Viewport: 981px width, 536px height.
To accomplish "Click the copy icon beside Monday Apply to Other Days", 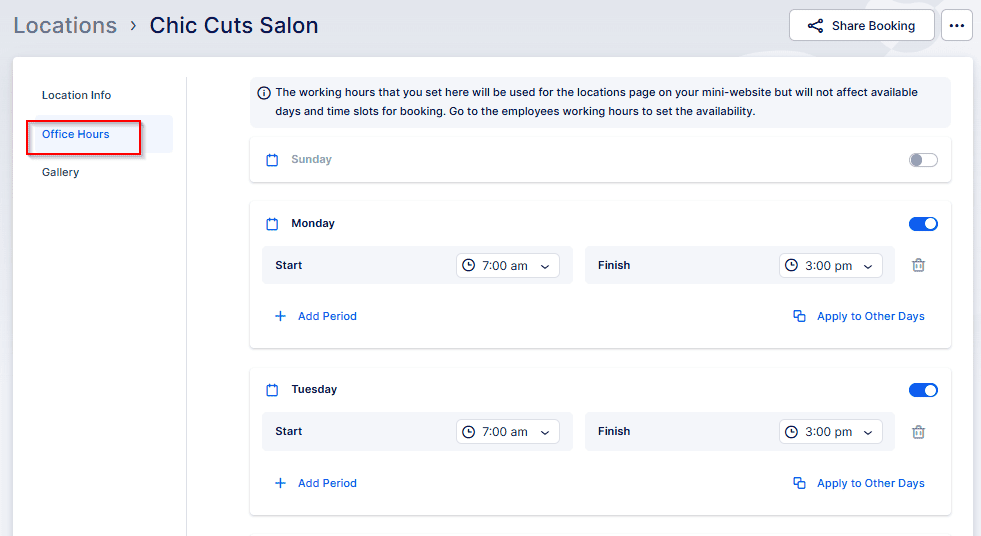I will click(799, 316).
